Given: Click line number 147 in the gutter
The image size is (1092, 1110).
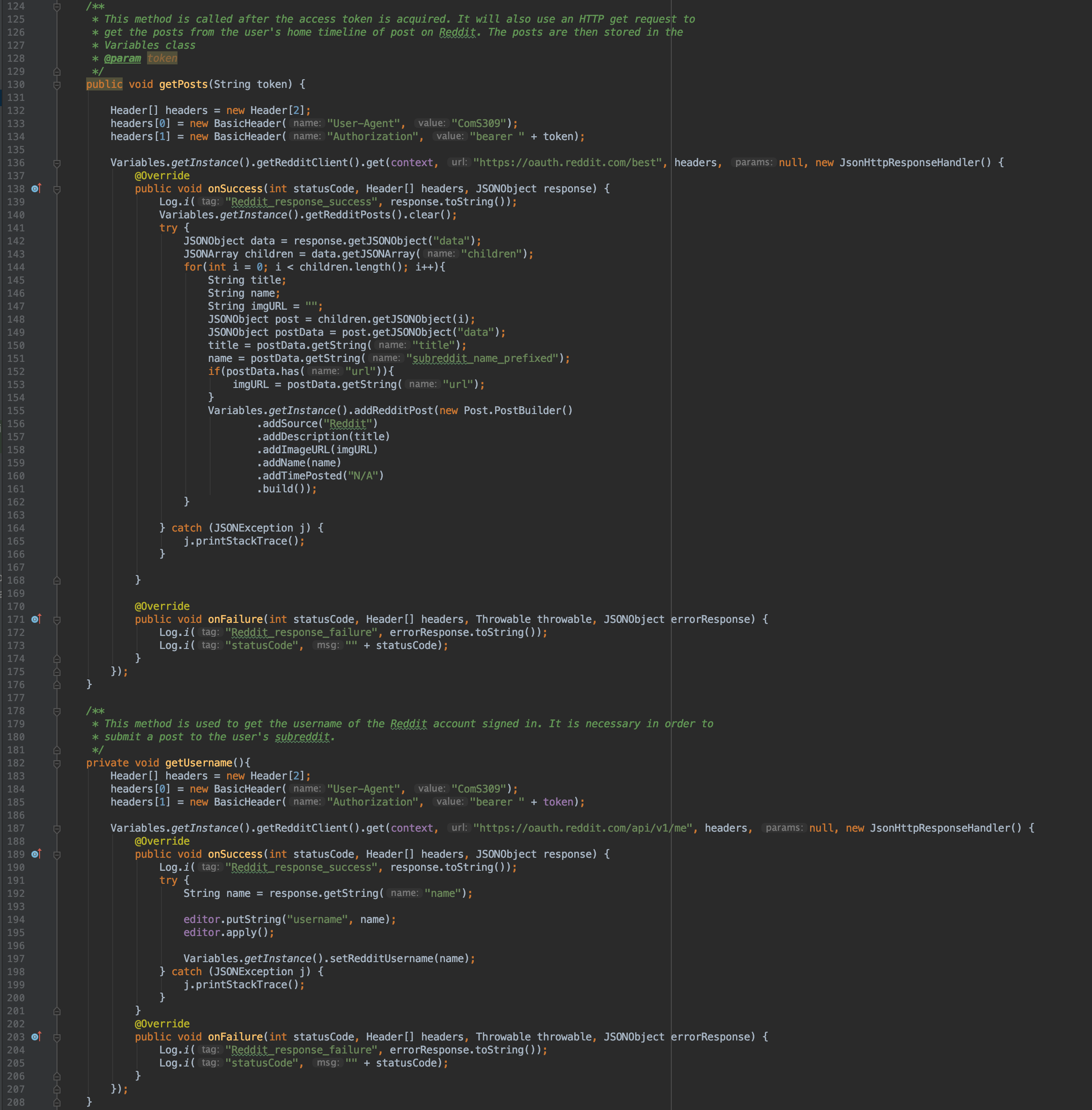Looking at the screenshot, I should [x=16, y=306].
